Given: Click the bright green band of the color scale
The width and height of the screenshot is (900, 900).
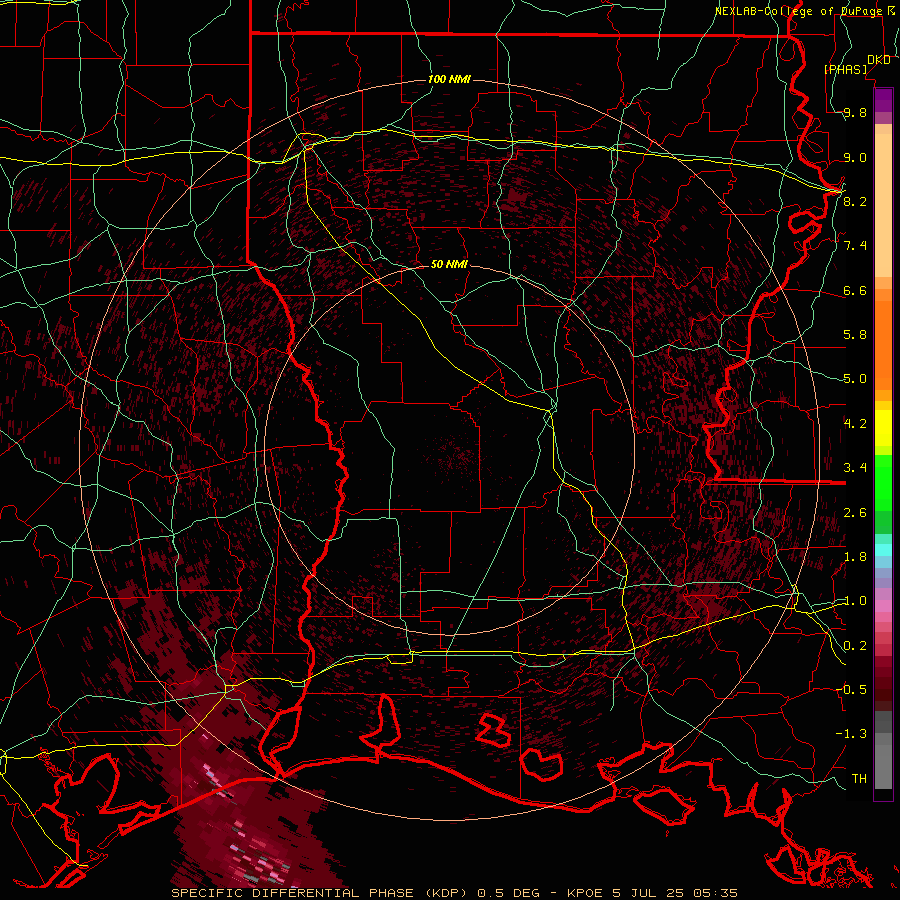Looking at the screenshot, I should click(x=883, y=482).
